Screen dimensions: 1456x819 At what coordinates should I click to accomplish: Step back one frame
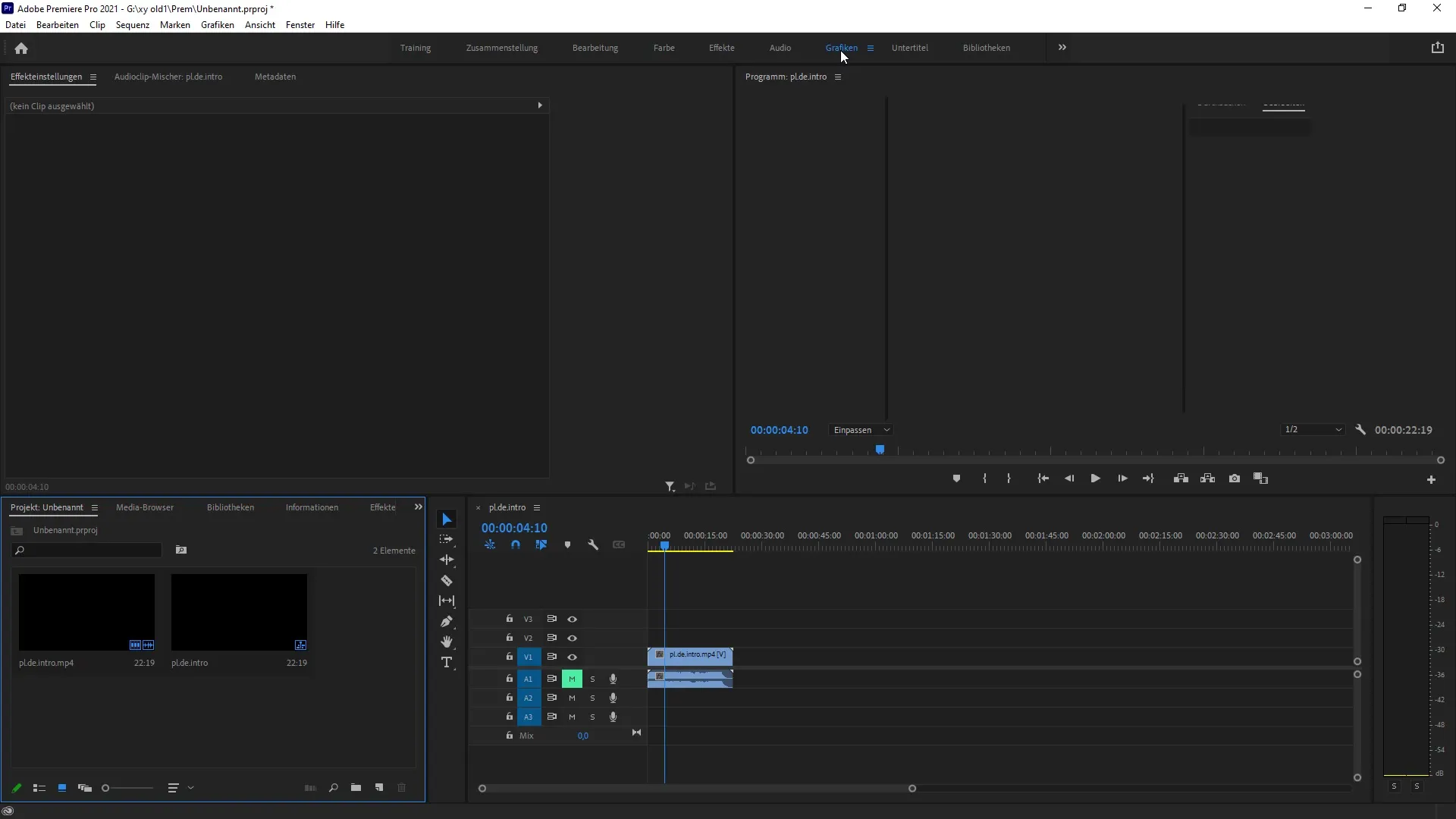pos(1069,479)
